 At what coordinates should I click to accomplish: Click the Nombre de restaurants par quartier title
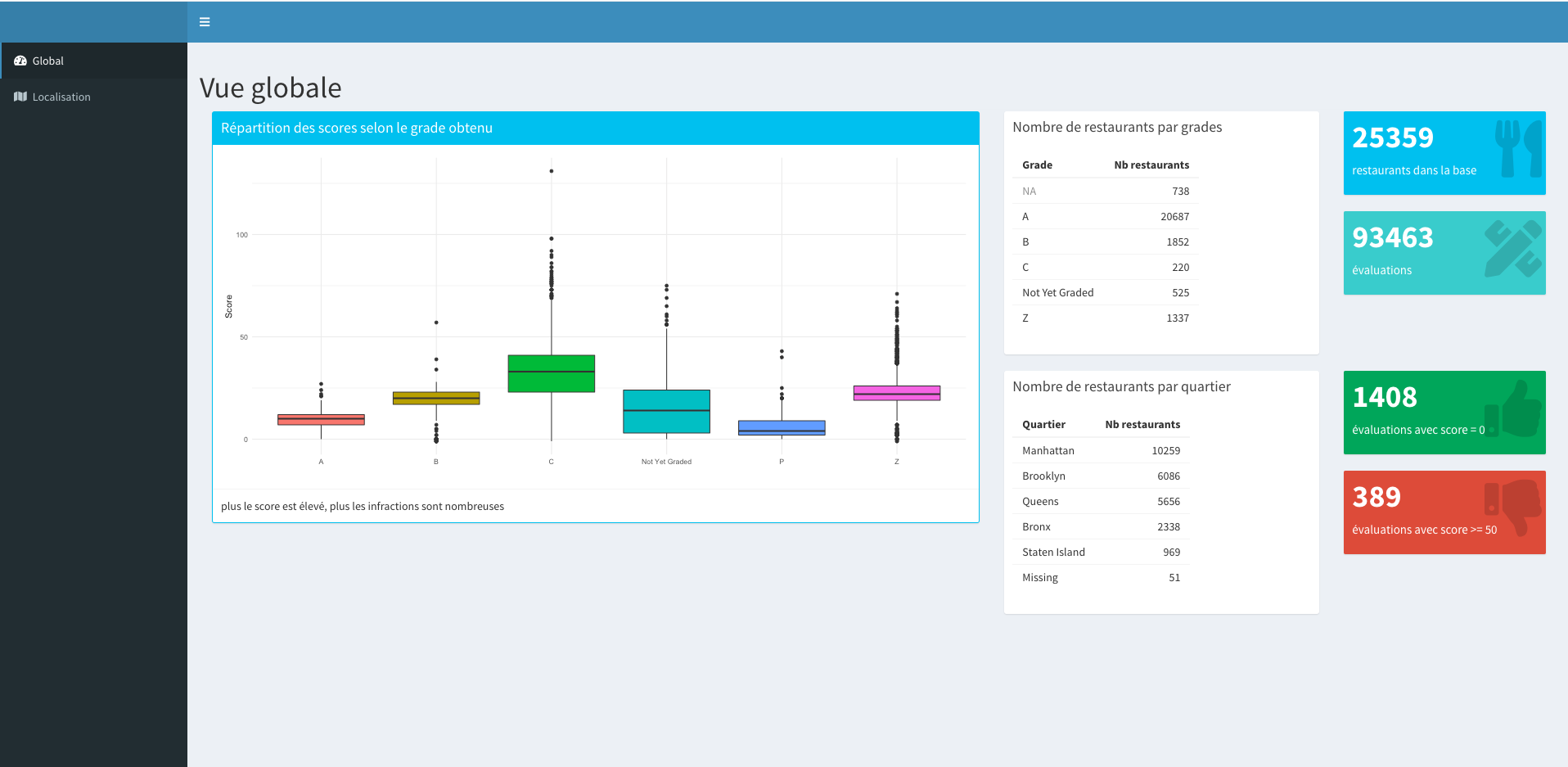(x=1121, y=386)
